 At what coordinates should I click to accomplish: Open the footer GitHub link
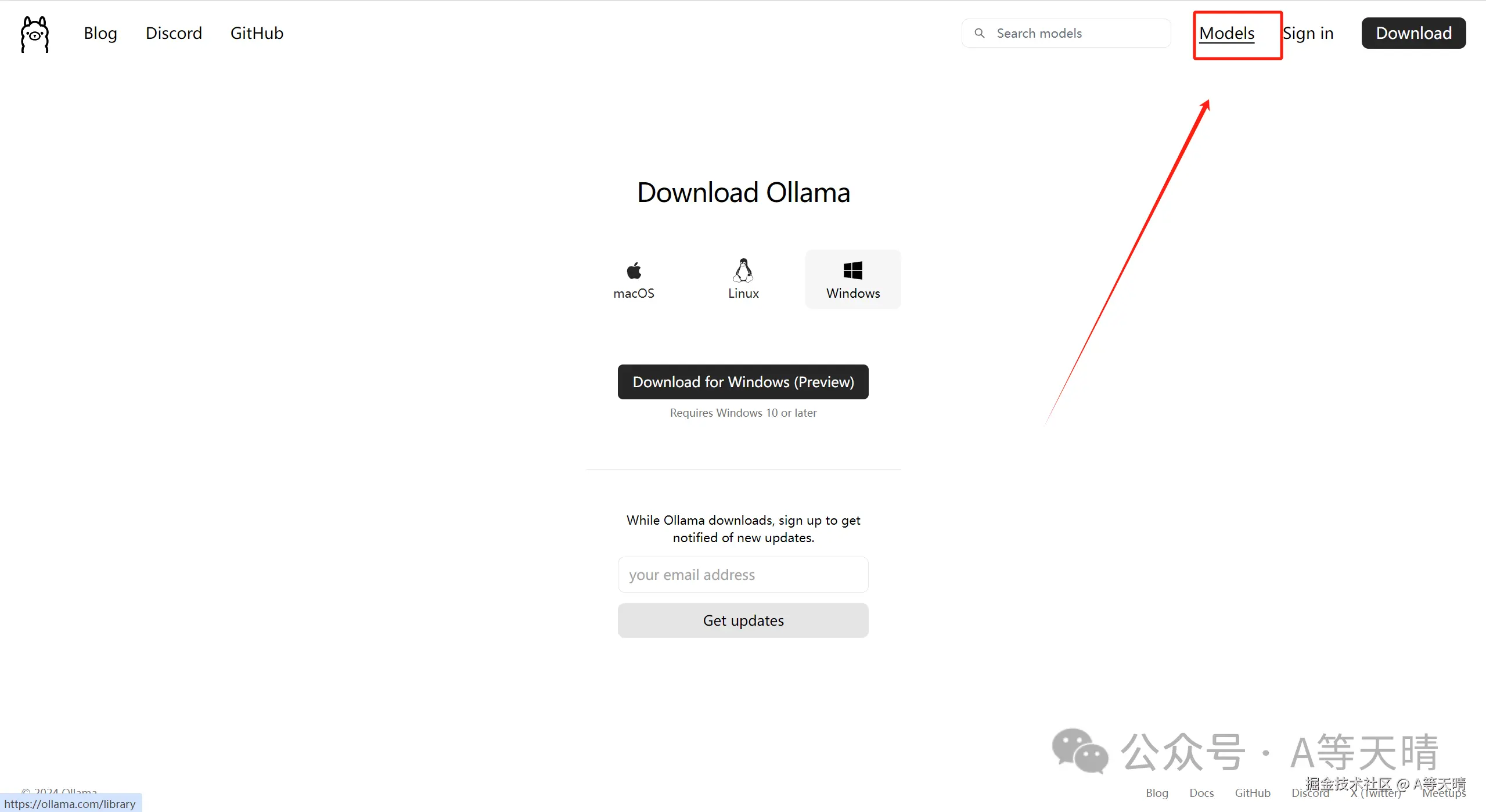[x=1253, y=793]
